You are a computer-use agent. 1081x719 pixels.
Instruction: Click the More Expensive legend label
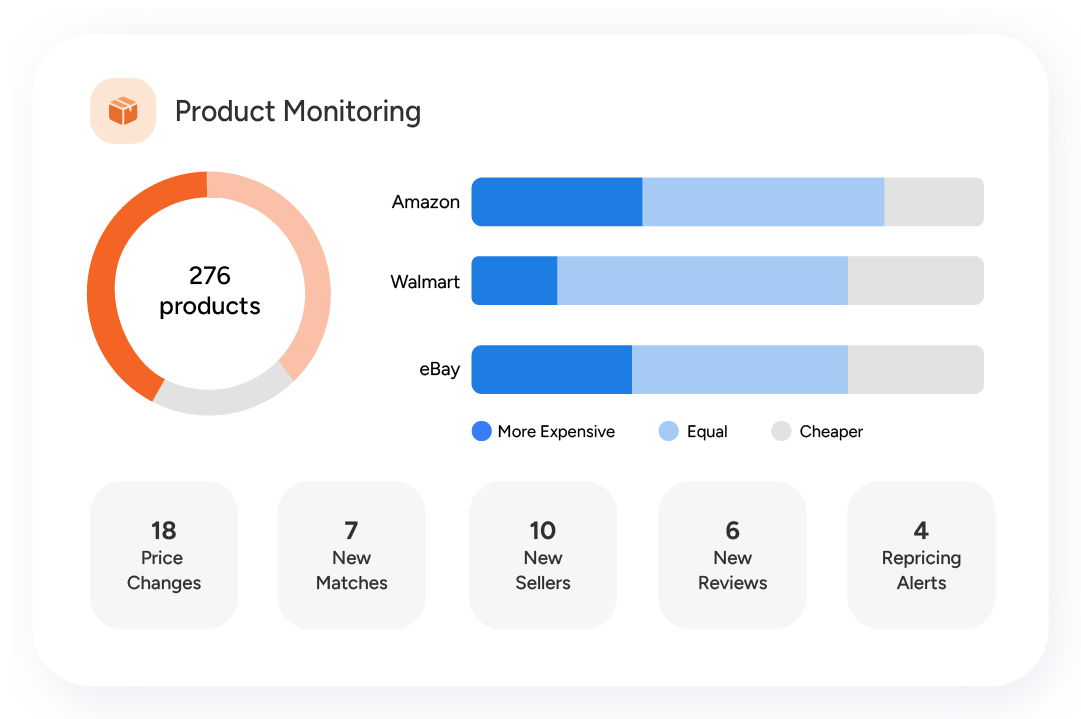pyautogui.click(x=556, y=432)
